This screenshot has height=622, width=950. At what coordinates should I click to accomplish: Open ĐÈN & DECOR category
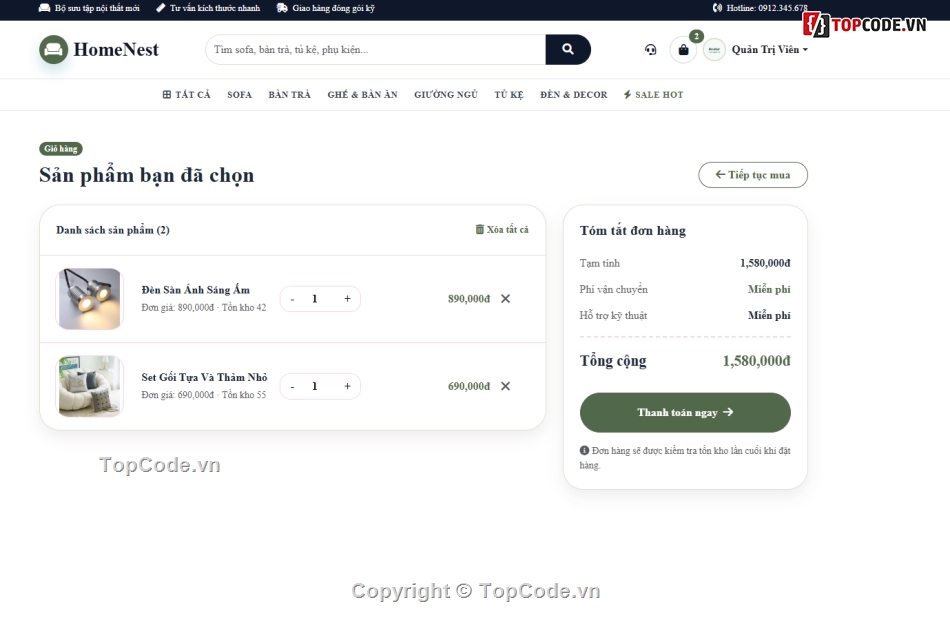click(574, 94)
